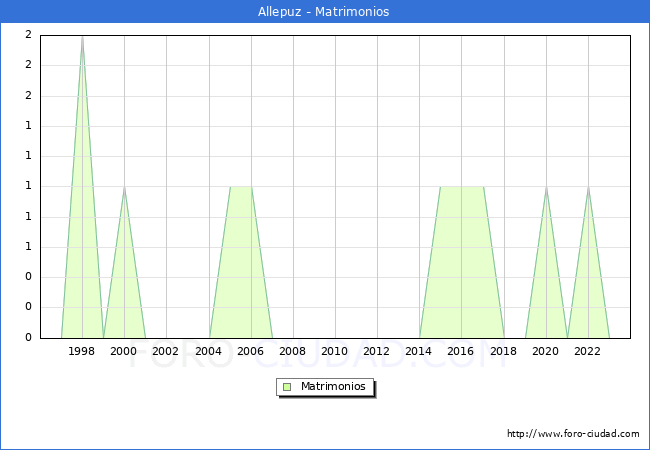Click the 2000 x-axis label
650x450 pixels.
pos(124,351)
